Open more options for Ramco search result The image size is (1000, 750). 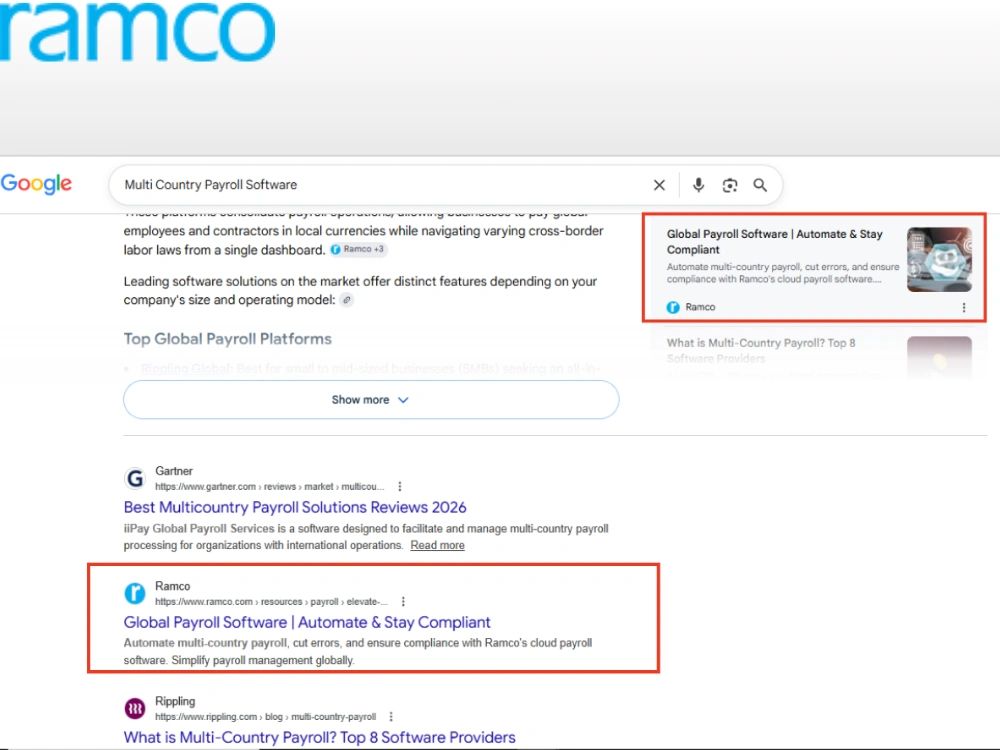[x=403, y=601]
